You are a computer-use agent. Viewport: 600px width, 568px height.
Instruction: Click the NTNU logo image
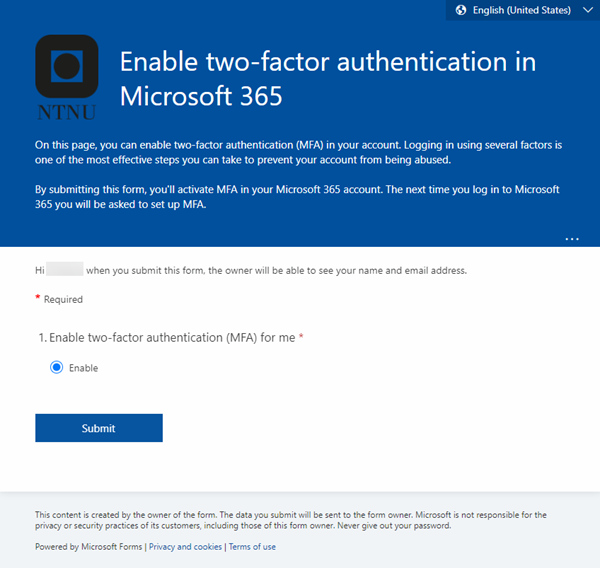coord(67,78)
